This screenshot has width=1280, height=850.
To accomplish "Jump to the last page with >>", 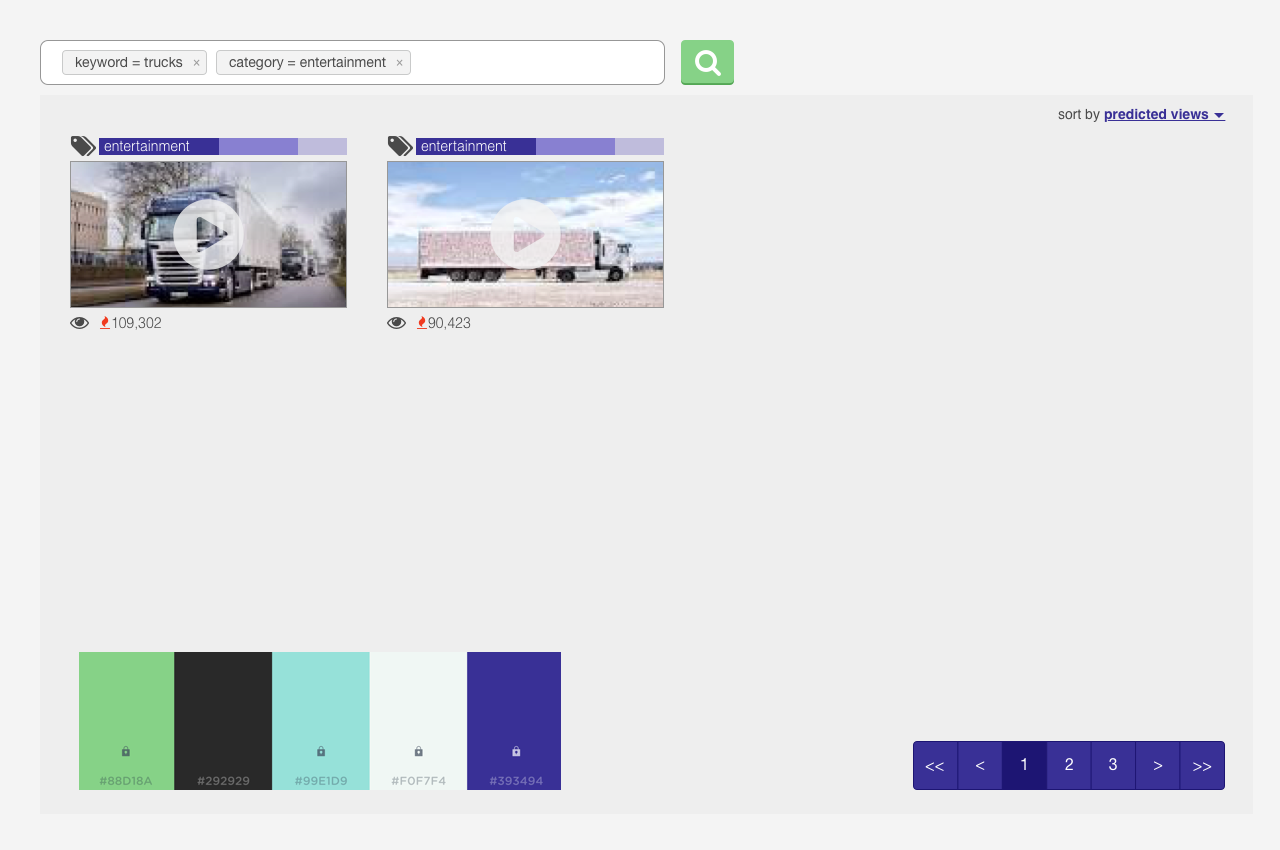I will click(1202, 765).
